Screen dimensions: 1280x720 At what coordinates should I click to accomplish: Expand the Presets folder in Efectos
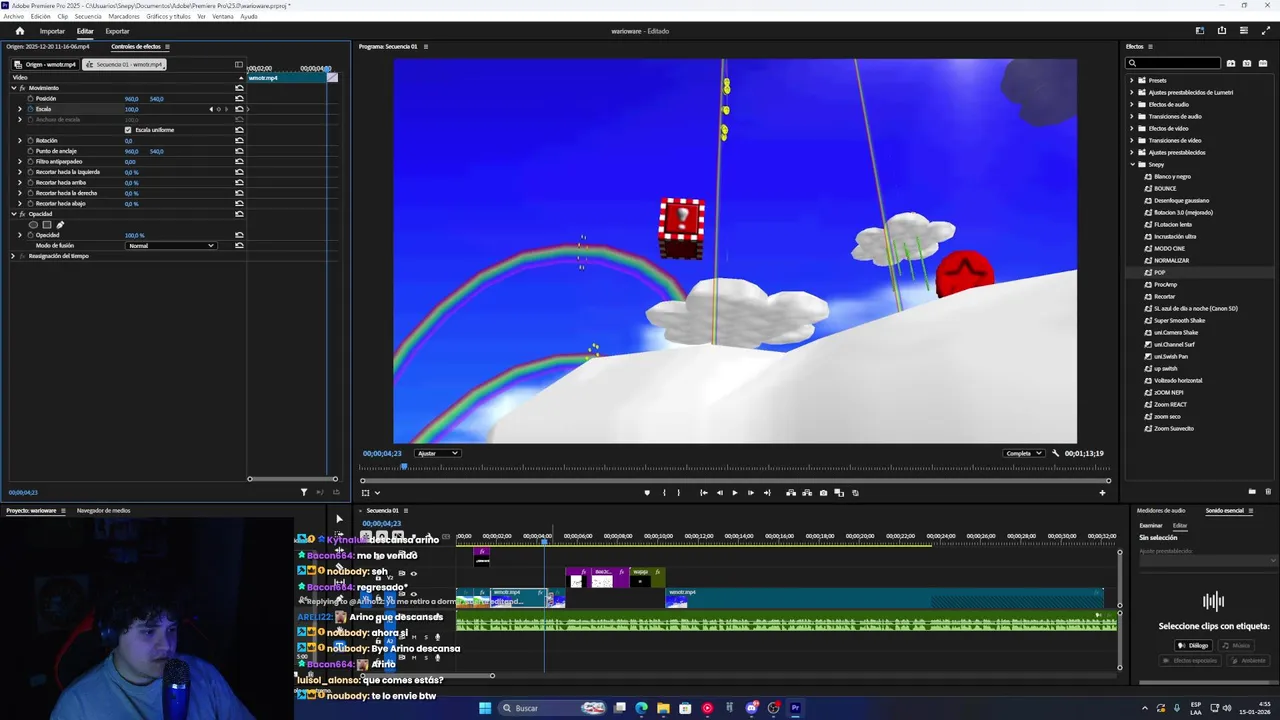click(x=1132, y=80)
